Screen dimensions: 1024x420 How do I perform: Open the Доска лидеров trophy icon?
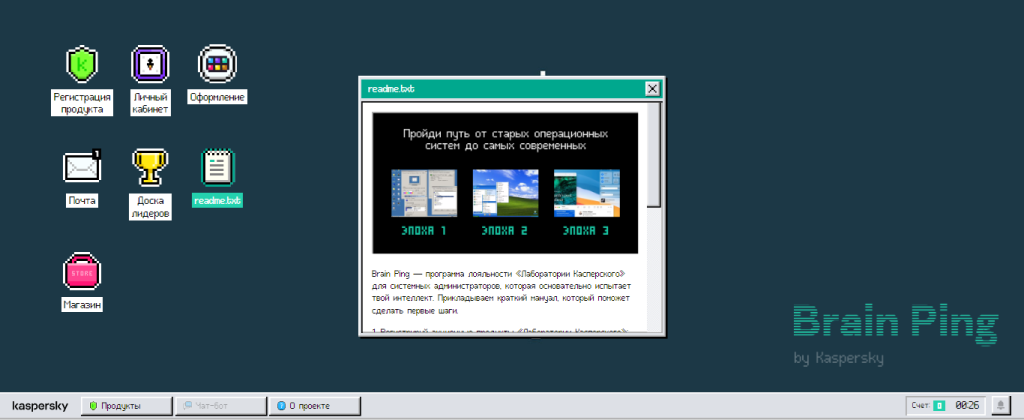click(x=150, y=167)
